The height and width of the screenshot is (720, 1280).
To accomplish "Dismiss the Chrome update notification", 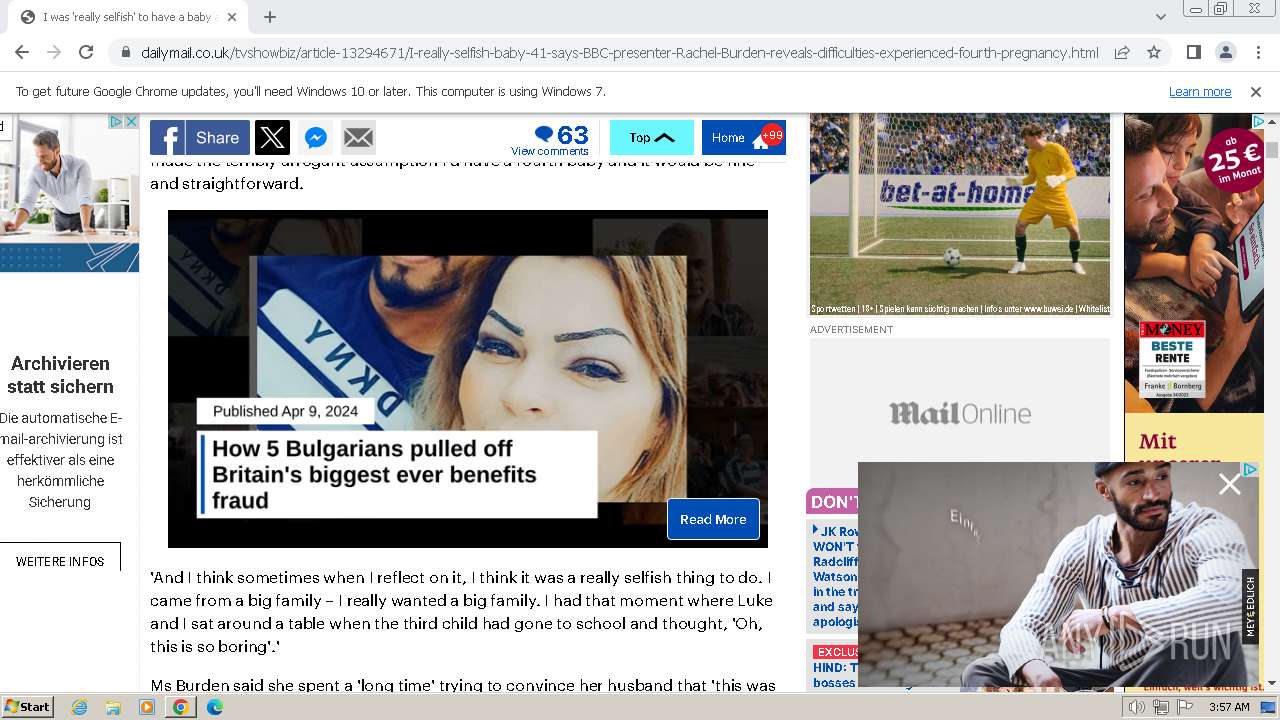I will pyautogui.click(x=1256, y=91).
